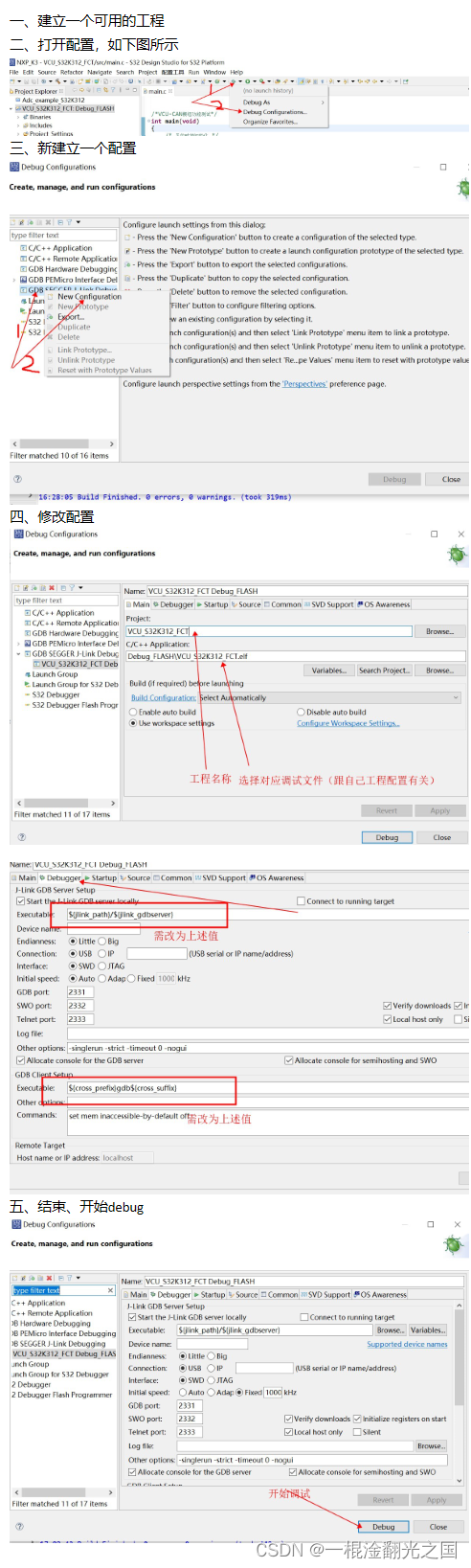Click the Log file Browse... button in final dialog
This screenshot has width=471, height=1568.
click(430, 1446)
